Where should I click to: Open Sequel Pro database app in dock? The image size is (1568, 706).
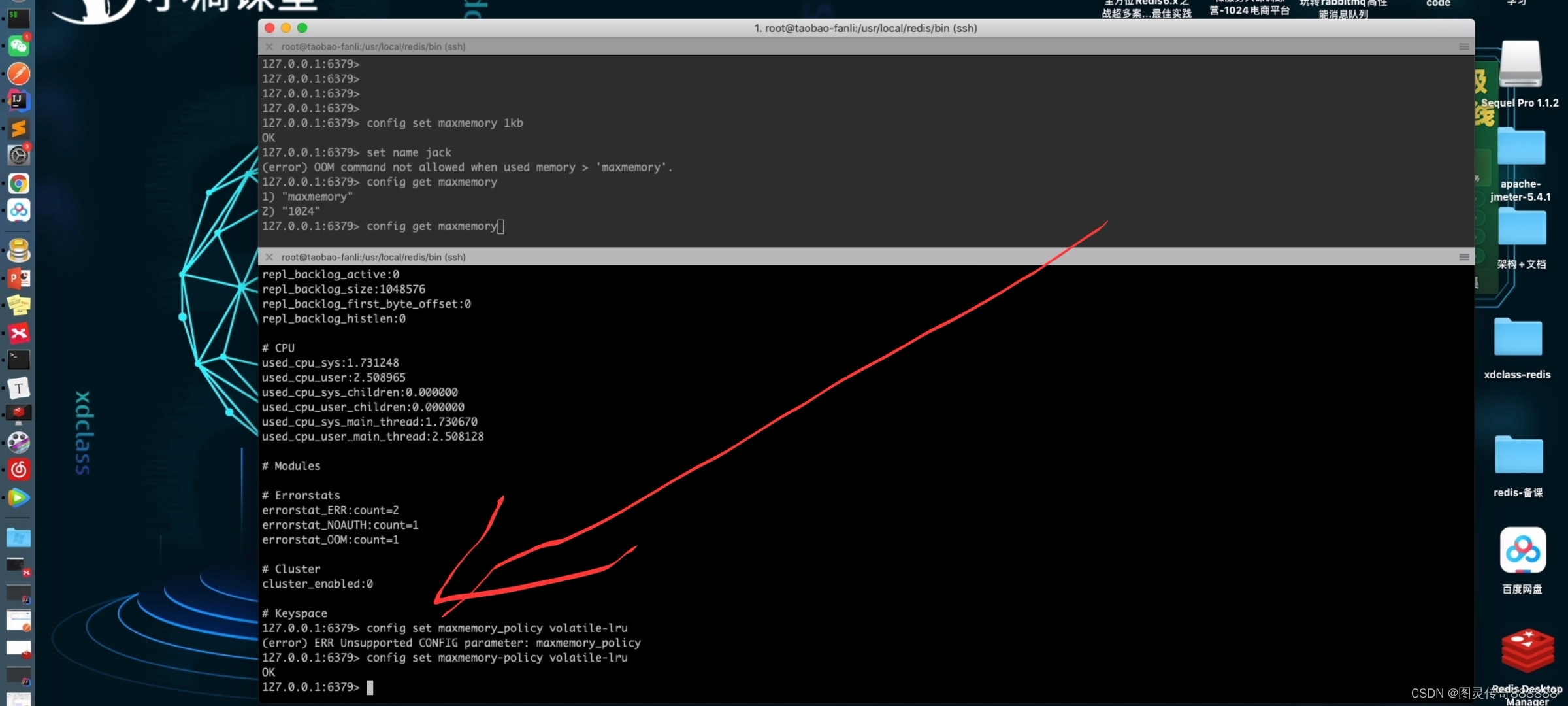pos(18,250)
